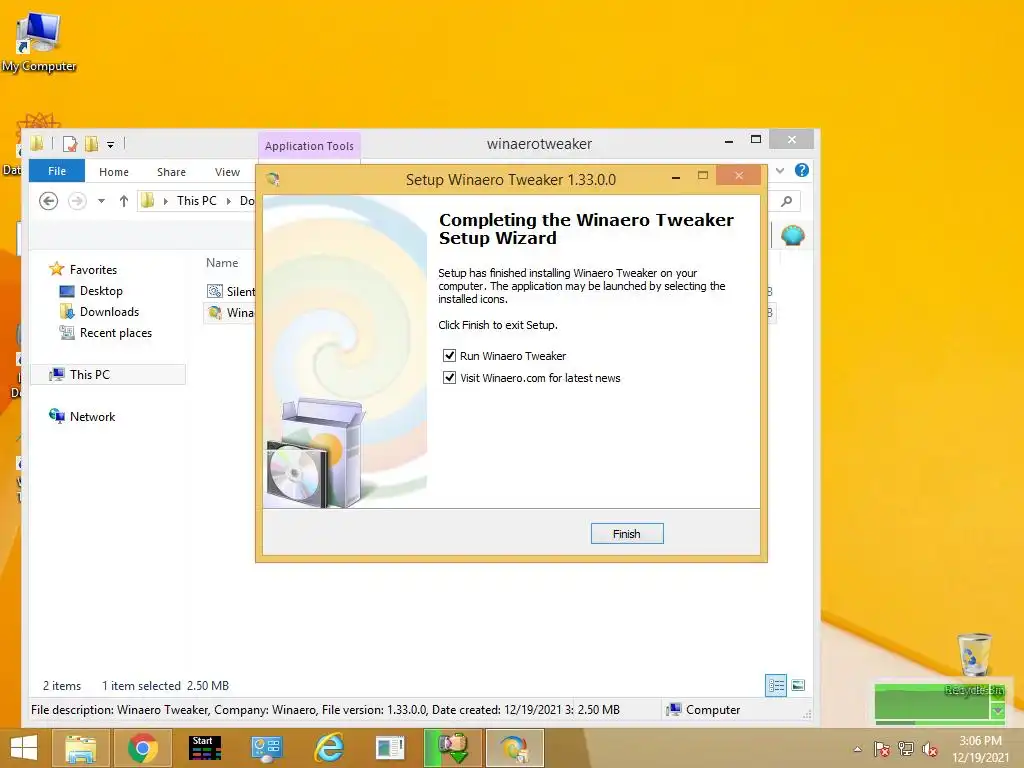Select Favorites in the navigation pane
Viewport: 1024px width, 768px height.
click(x=93, y=270)
